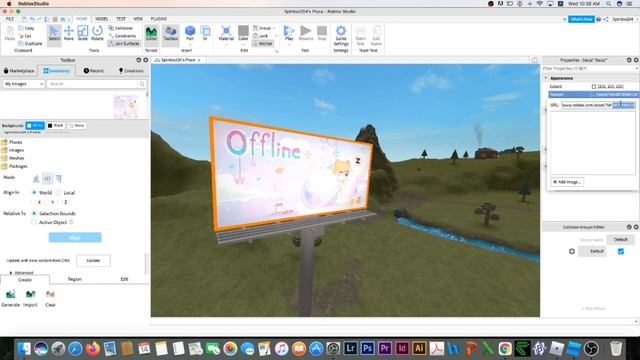Click the Resume test button
Viewport: 640px width, 360px height.
pos(306,33)
